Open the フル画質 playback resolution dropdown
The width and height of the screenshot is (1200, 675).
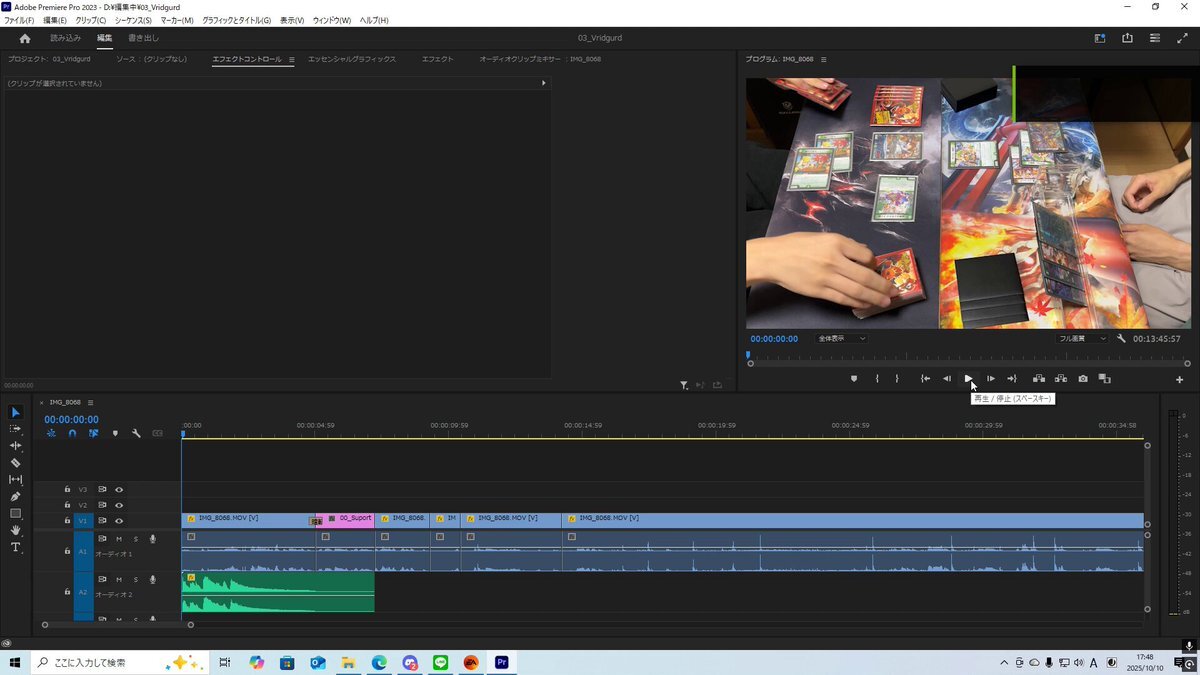pos(1083,339)
